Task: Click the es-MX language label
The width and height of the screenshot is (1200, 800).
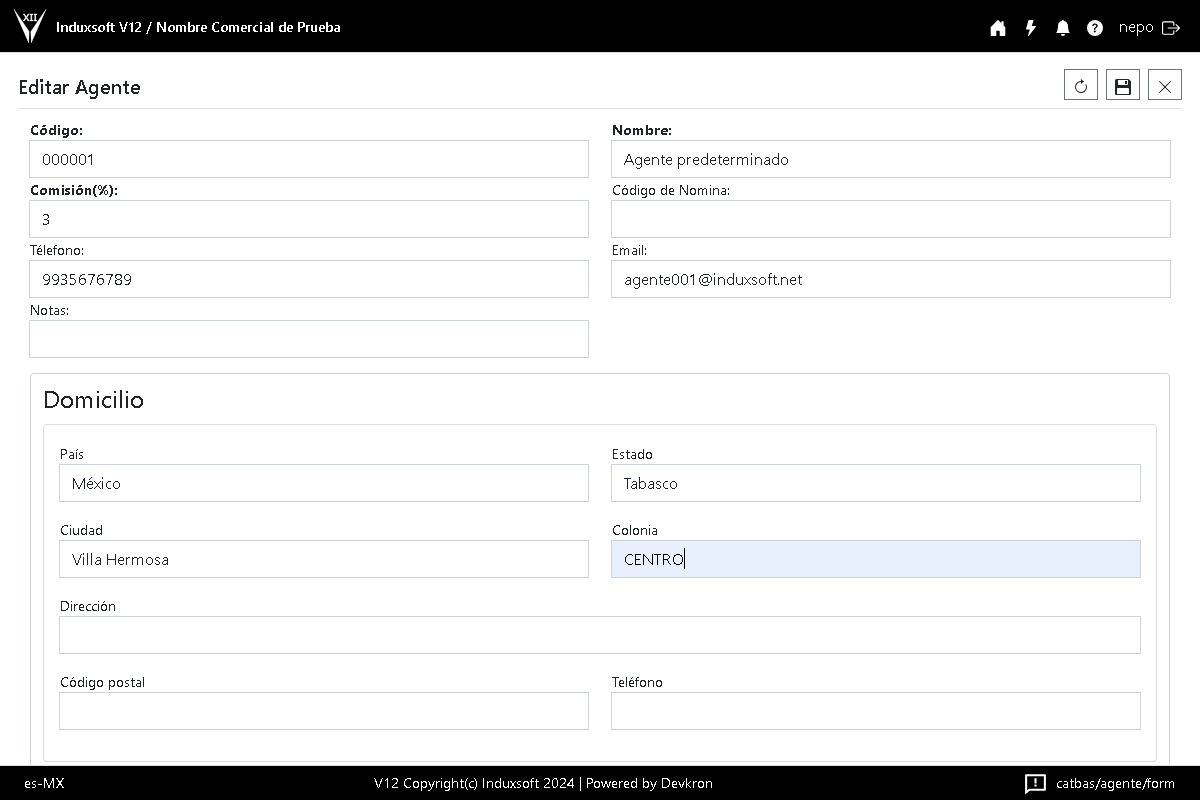Action: [x=44, y=783]
